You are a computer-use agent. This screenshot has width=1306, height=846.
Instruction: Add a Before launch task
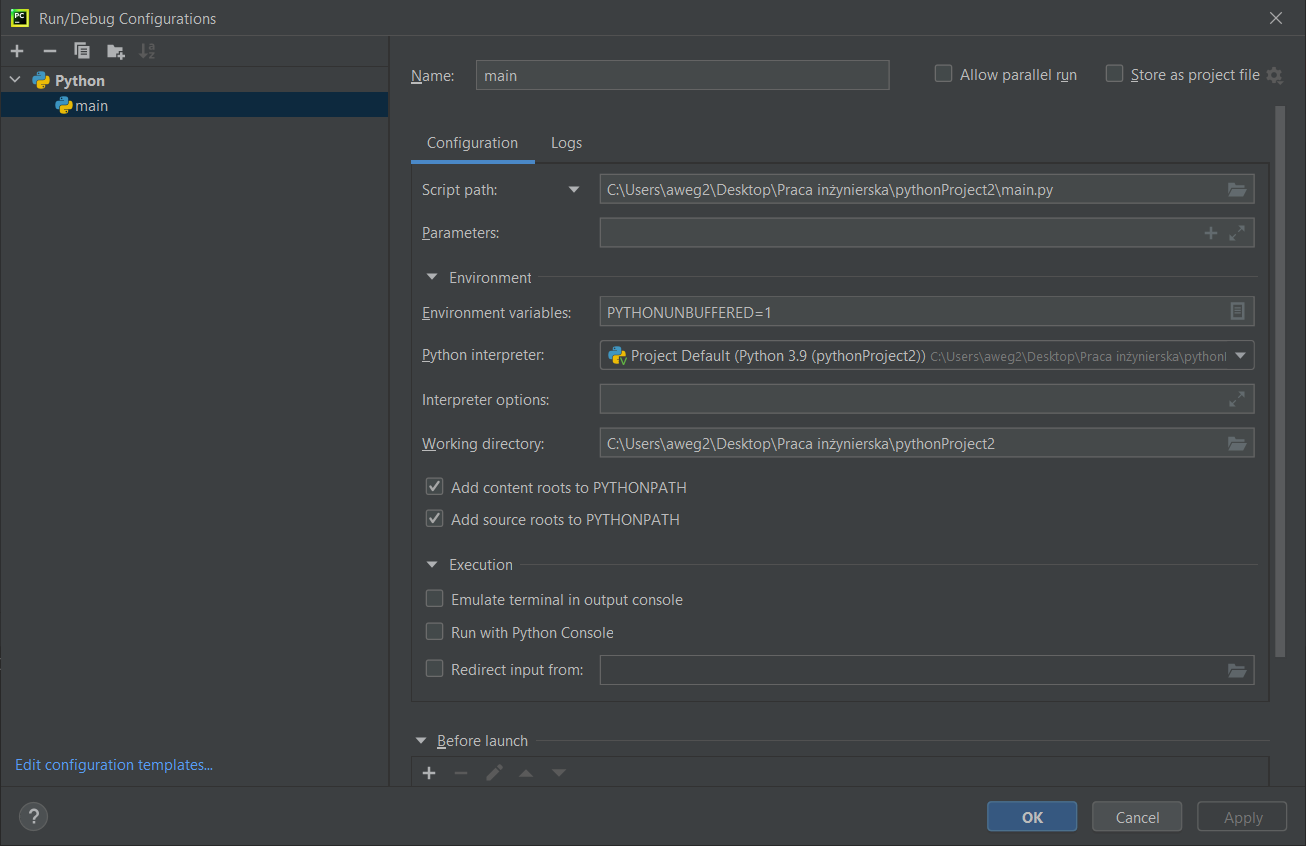pos(429,773)
